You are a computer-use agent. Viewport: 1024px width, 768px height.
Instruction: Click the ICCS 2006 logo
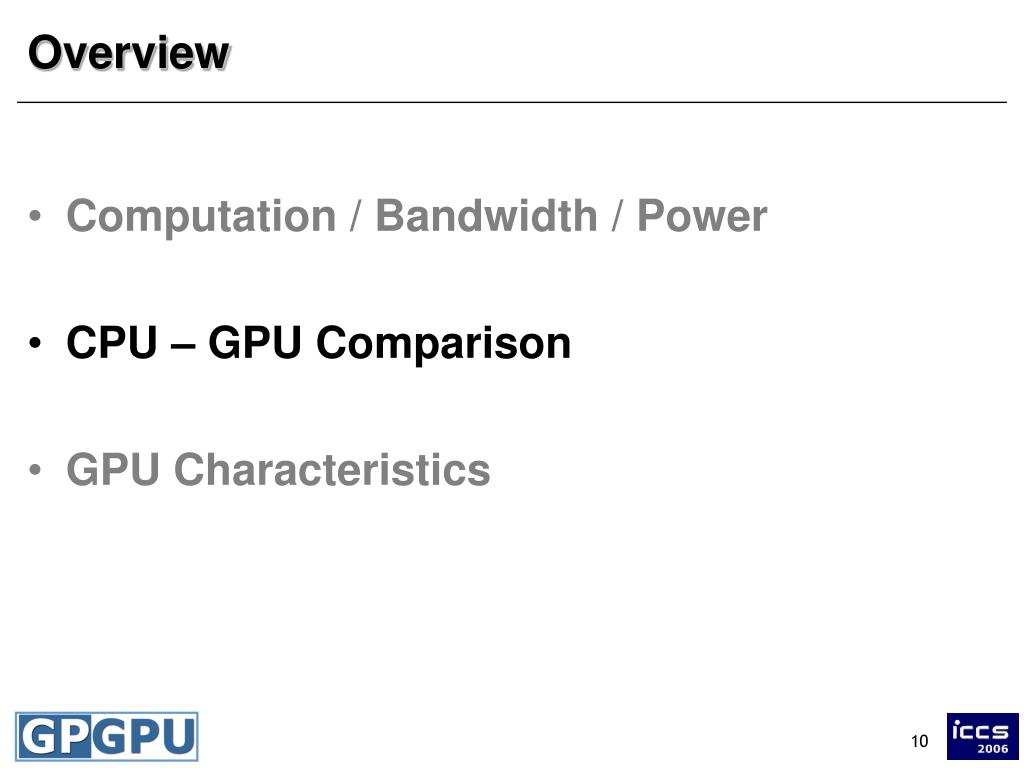tap(982, 736)
